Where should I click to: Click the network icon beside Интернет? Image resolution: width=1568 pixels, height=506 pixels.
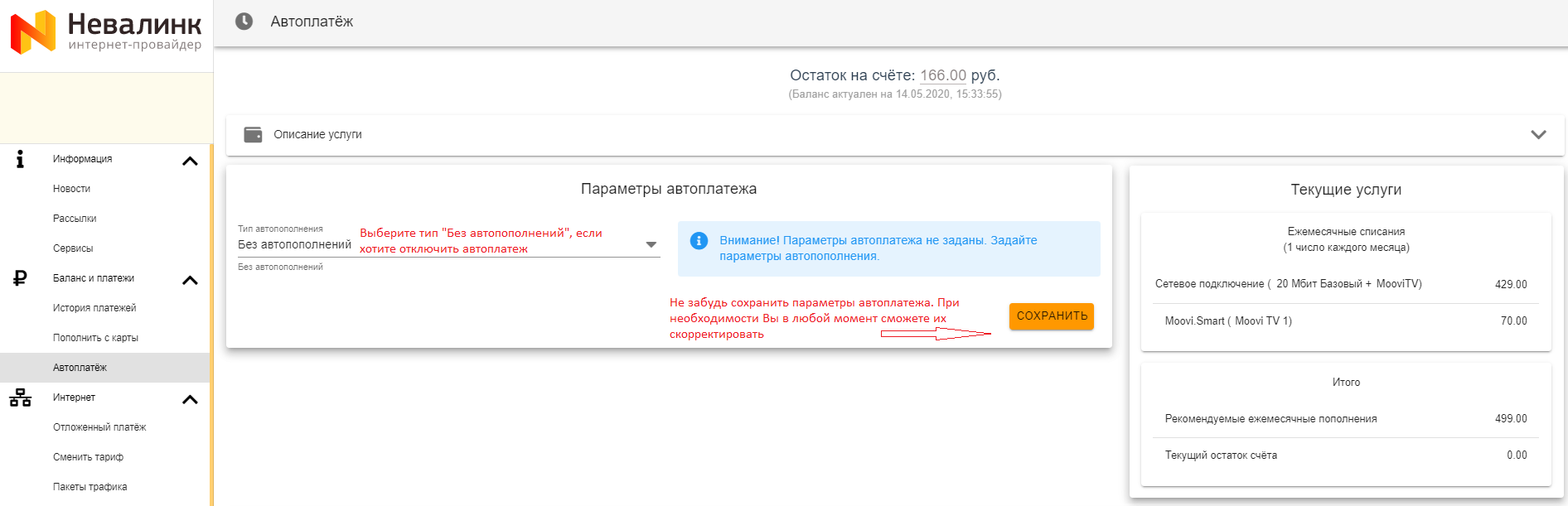point(21,398)
